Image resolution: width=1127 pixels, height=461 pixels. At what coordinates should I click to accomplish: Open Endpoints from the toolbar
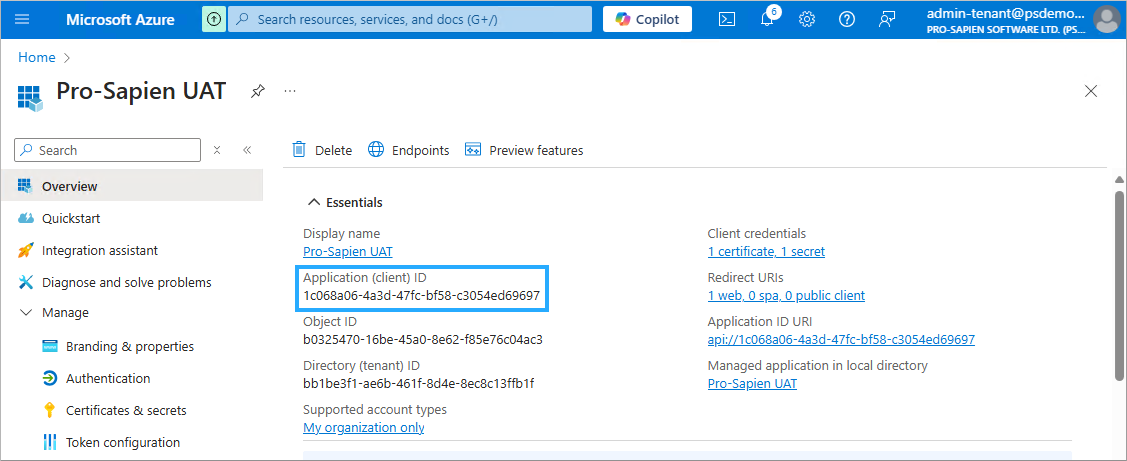(409, 150)
